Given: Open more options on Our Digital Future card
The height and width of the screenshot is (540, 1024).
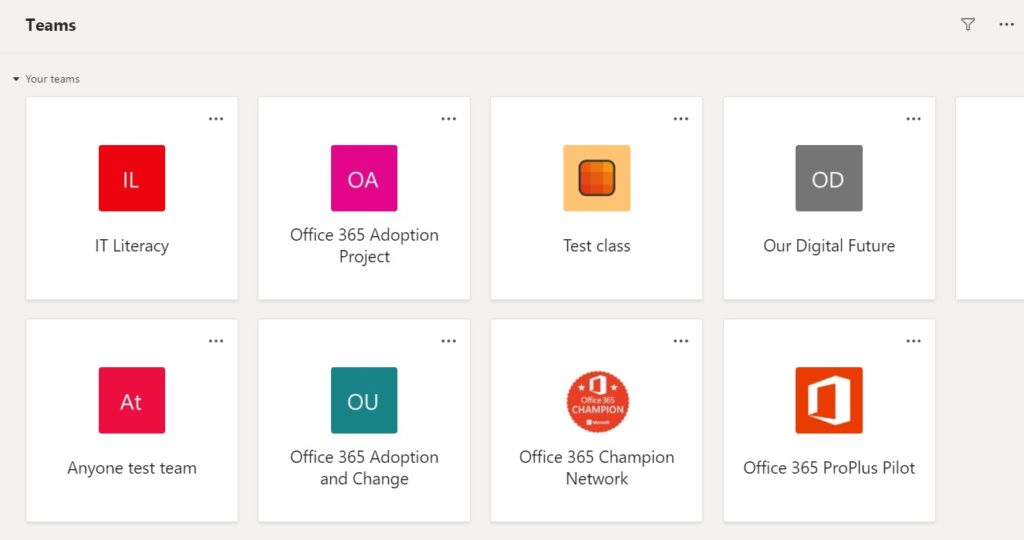Looking at the screenshot, I should (x=914, y=119).
